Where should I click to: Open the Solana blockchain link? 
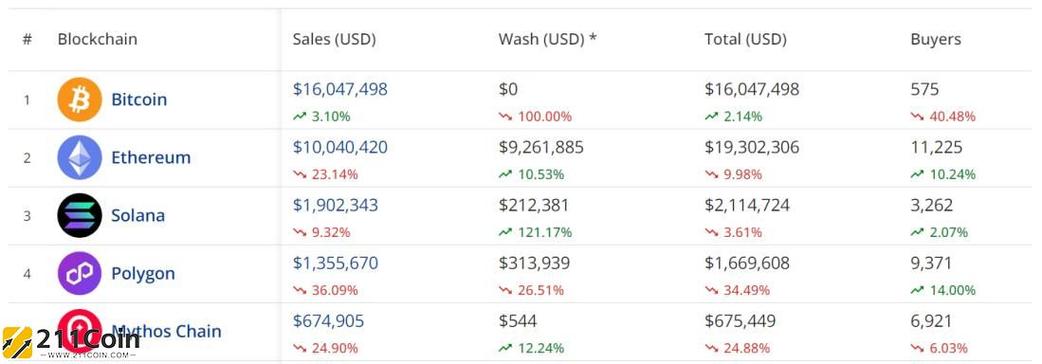click(138, 215)
